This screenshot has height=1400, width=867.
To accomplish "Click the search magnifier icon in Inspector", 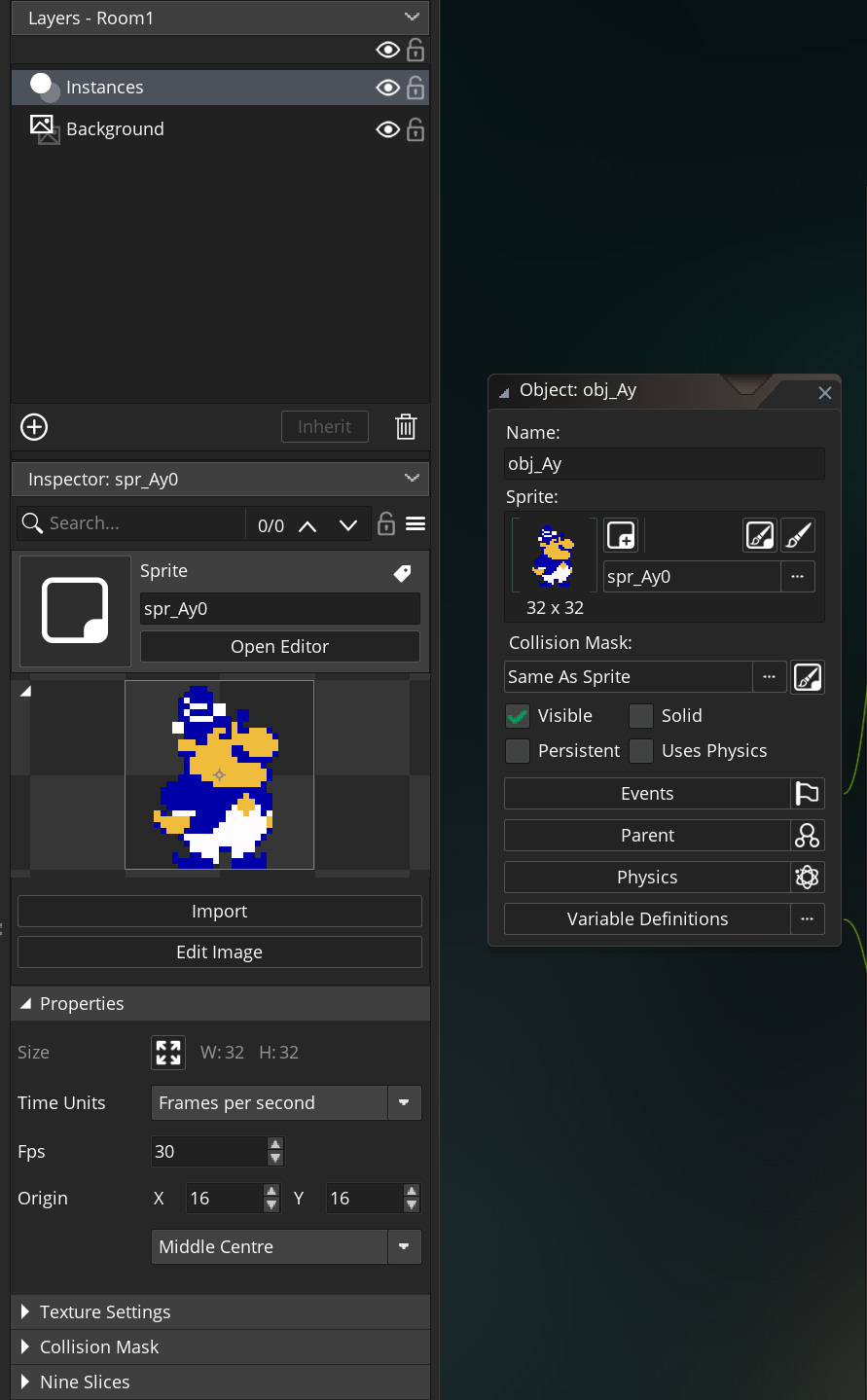I will pyautogui.click(x=32, y=523).
